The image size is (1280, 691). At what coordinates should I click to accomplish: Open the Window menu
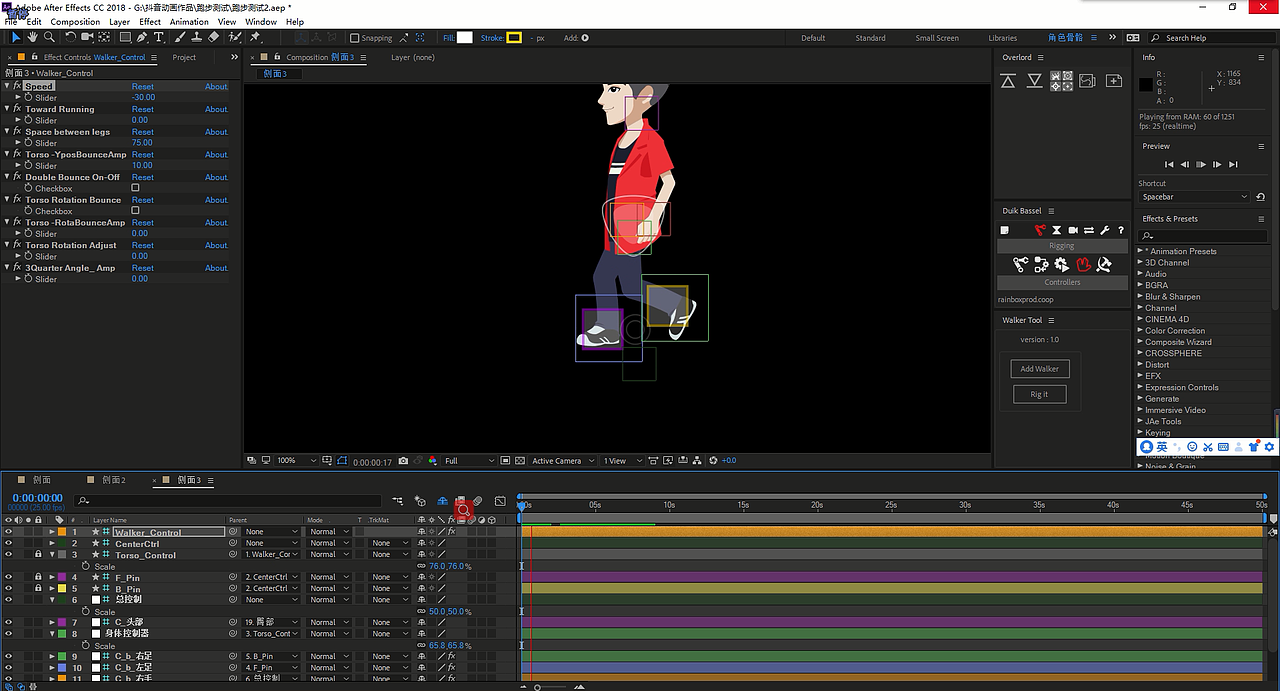pyautogui.click(x=261, y=21)
